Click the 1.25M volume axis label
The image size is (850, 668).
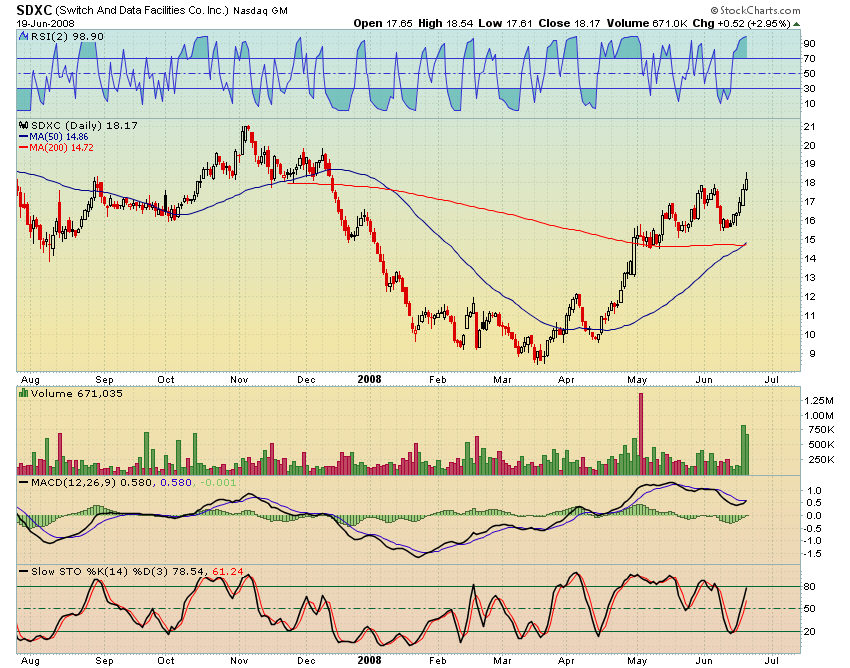(819, 401)
